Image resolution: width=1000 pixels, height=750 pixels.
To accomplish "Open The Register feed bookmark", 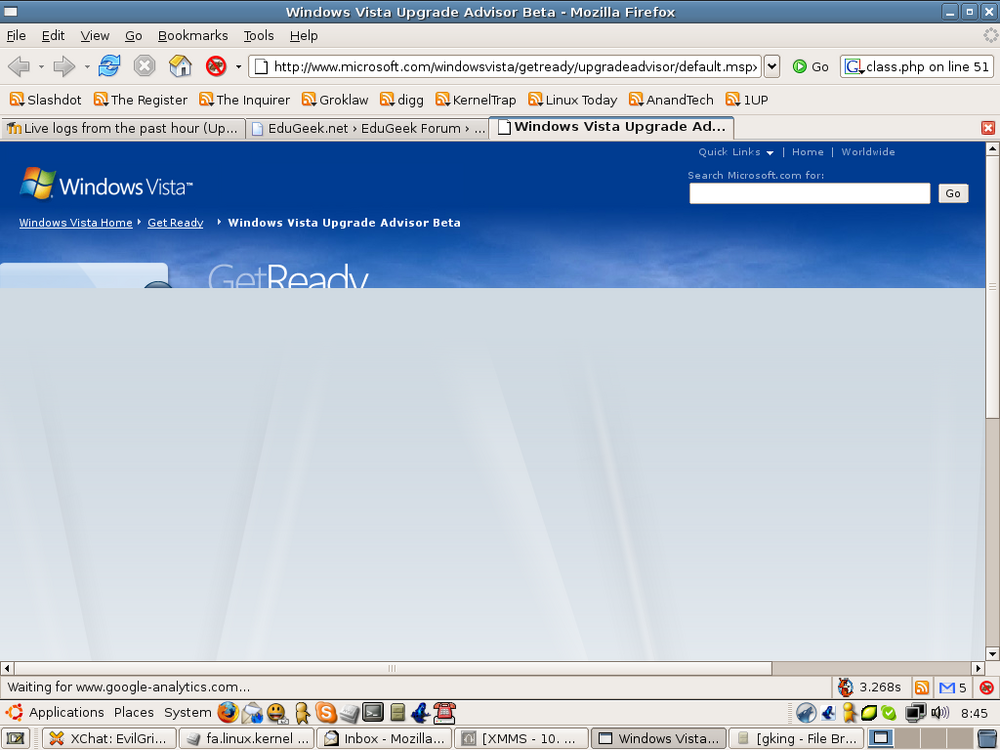I will coord(140,99).
